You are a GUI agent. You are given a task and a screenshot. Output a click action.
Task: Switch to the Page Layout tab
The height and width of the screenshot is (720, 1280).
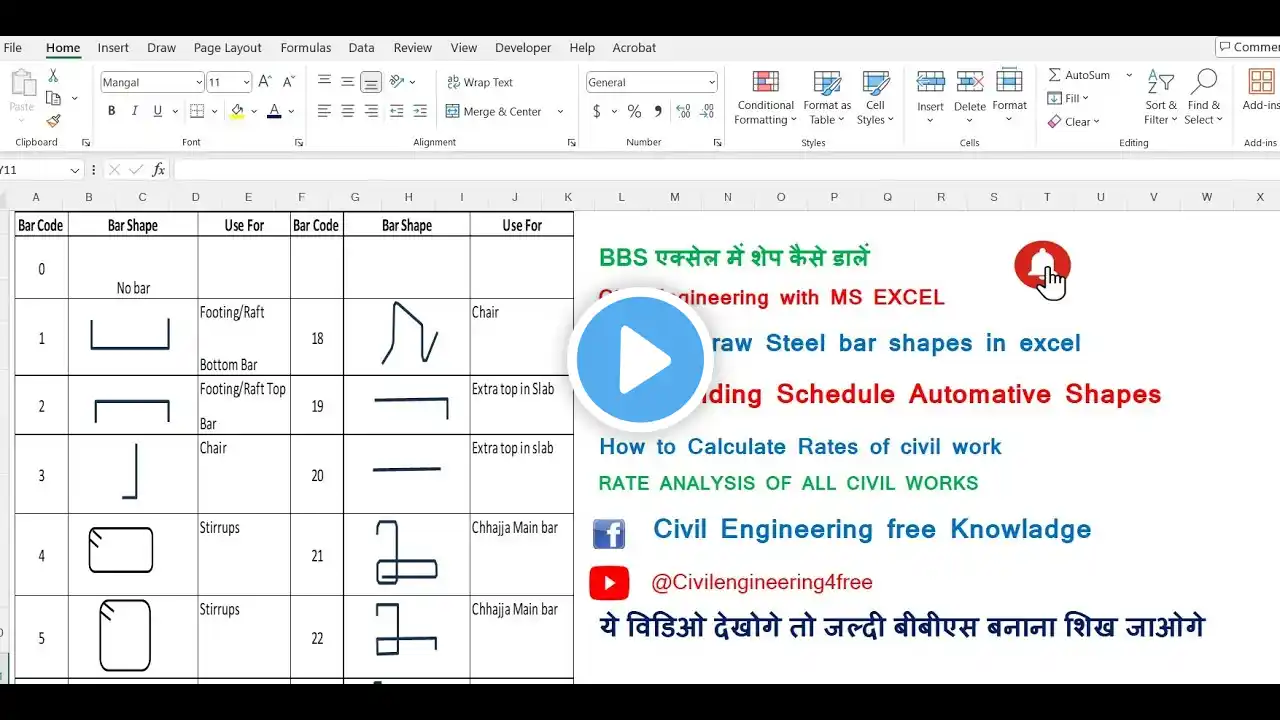point(228,47)
